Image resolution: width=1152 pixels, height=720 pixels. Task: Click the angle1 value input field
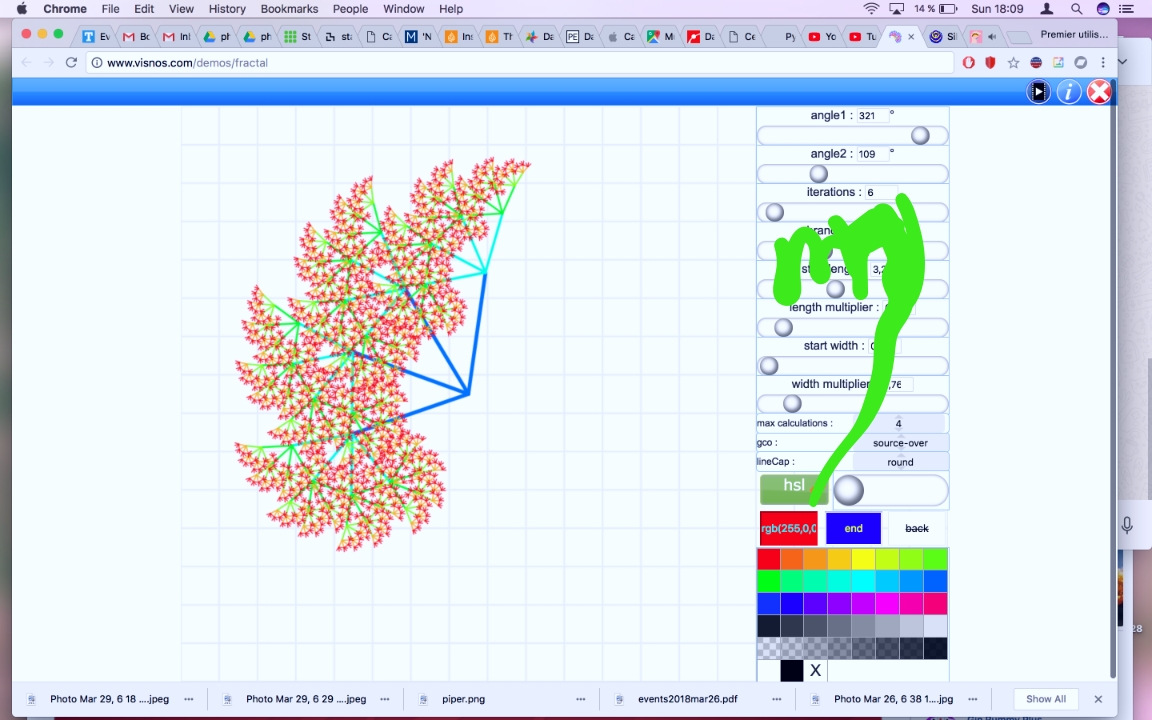coord(868,116)
